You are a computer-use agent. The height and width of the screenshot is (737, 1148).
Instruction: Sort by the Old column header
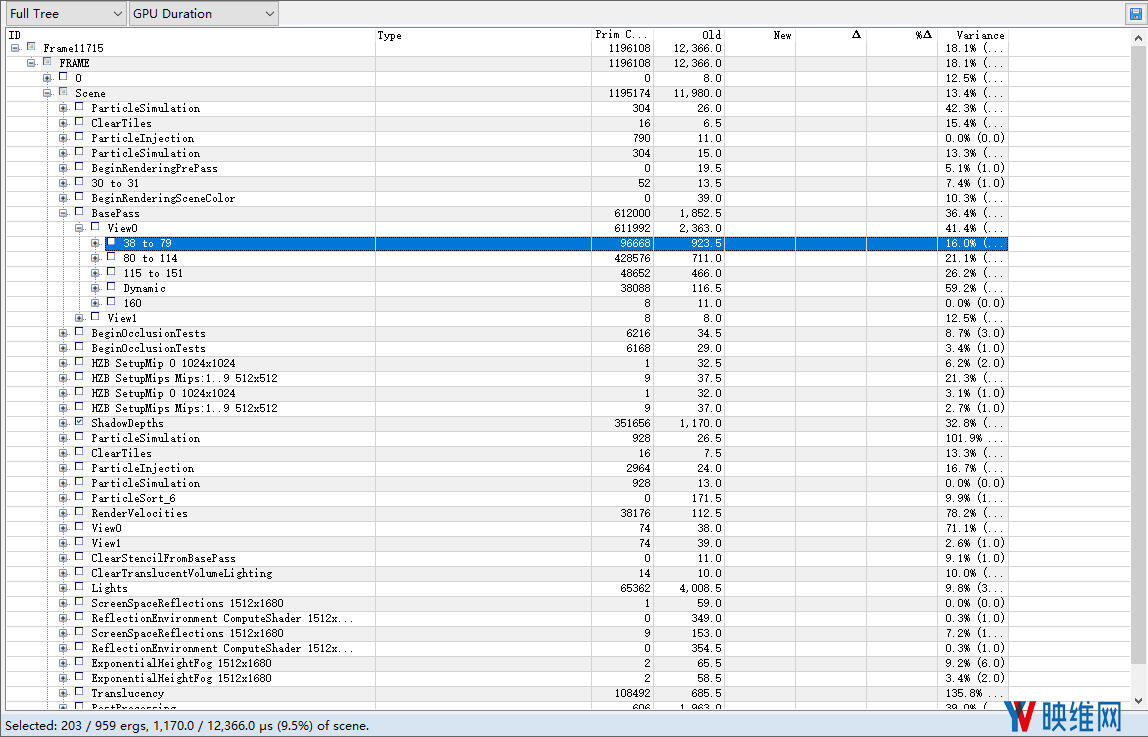click(689, 35)
